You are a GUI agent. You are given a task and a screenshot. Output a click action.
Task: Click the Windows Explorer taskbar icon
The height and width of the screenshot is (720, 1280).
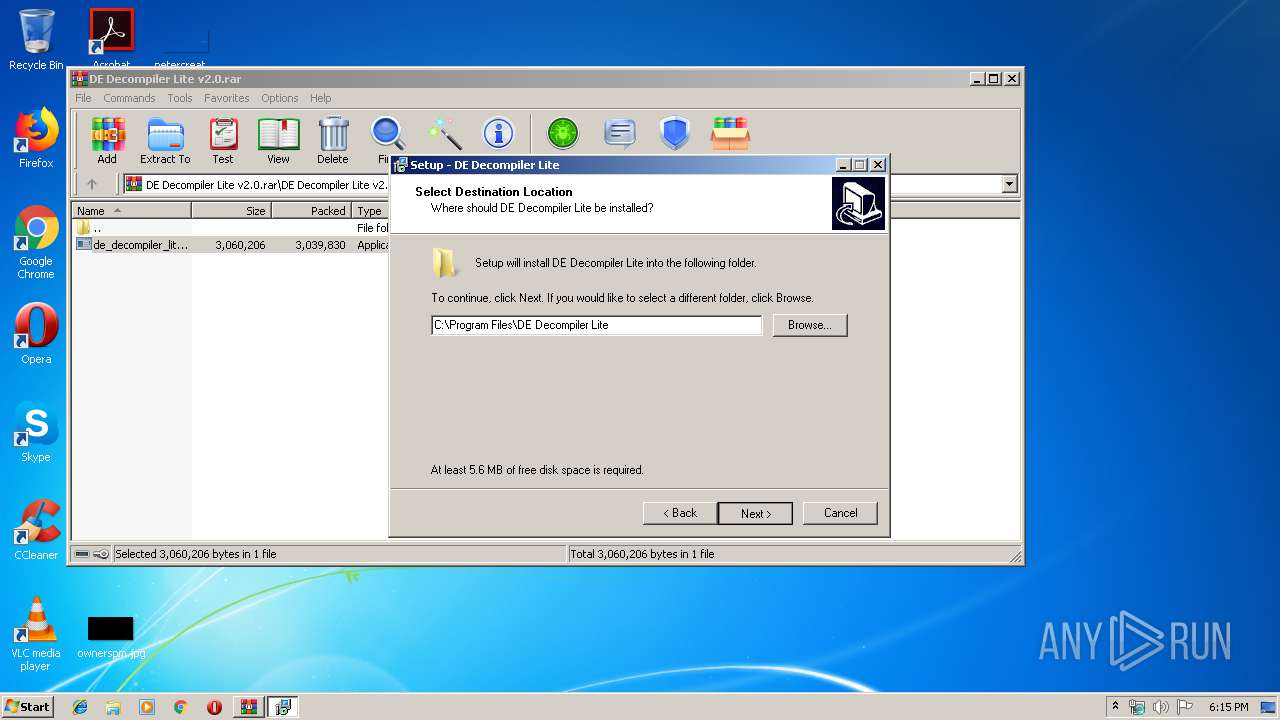point(113,707)
